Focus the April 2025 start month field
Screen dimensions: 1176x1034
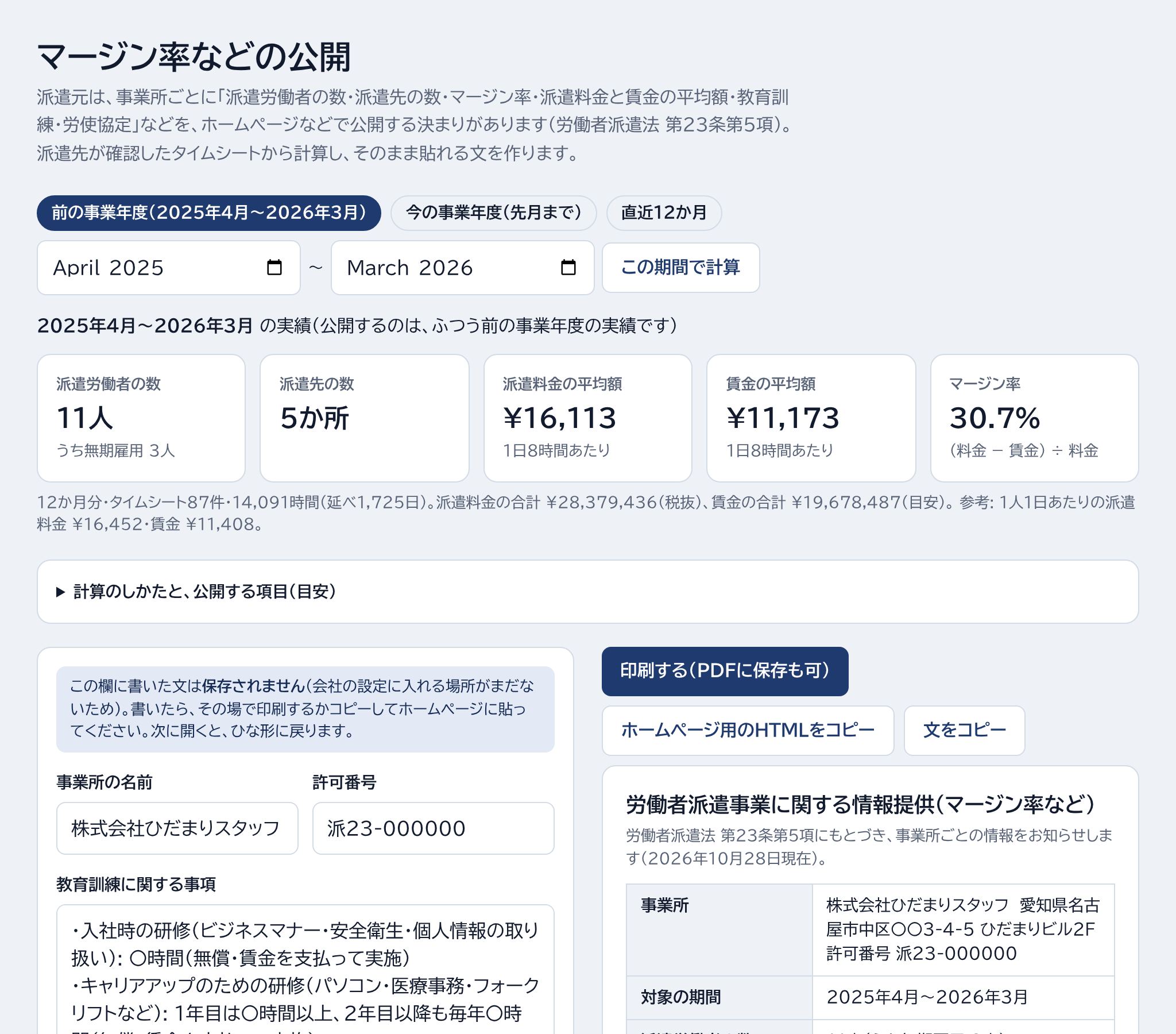click(169, 268)
